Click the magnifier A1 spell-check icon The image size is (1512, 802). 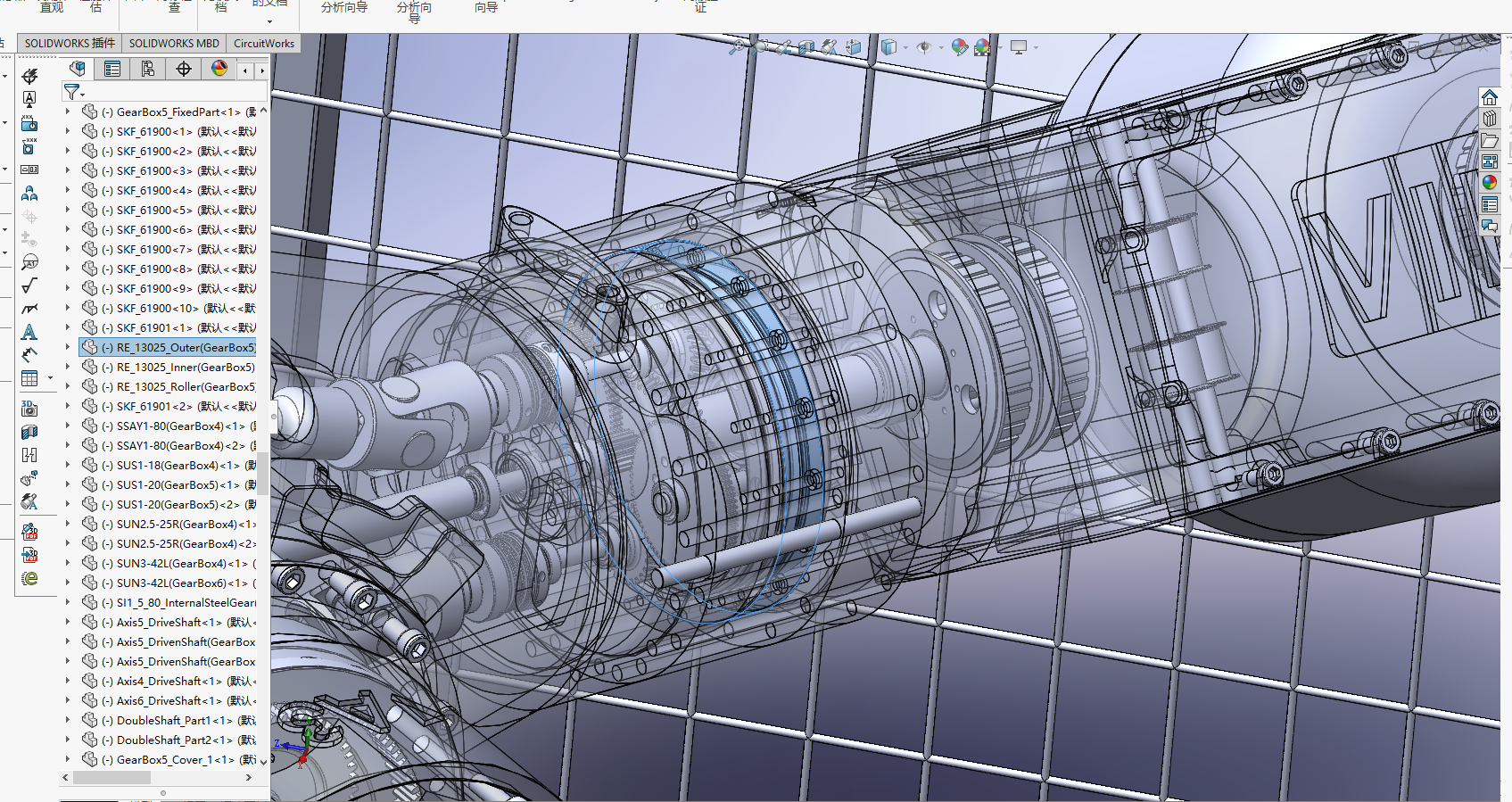point(29,262)
